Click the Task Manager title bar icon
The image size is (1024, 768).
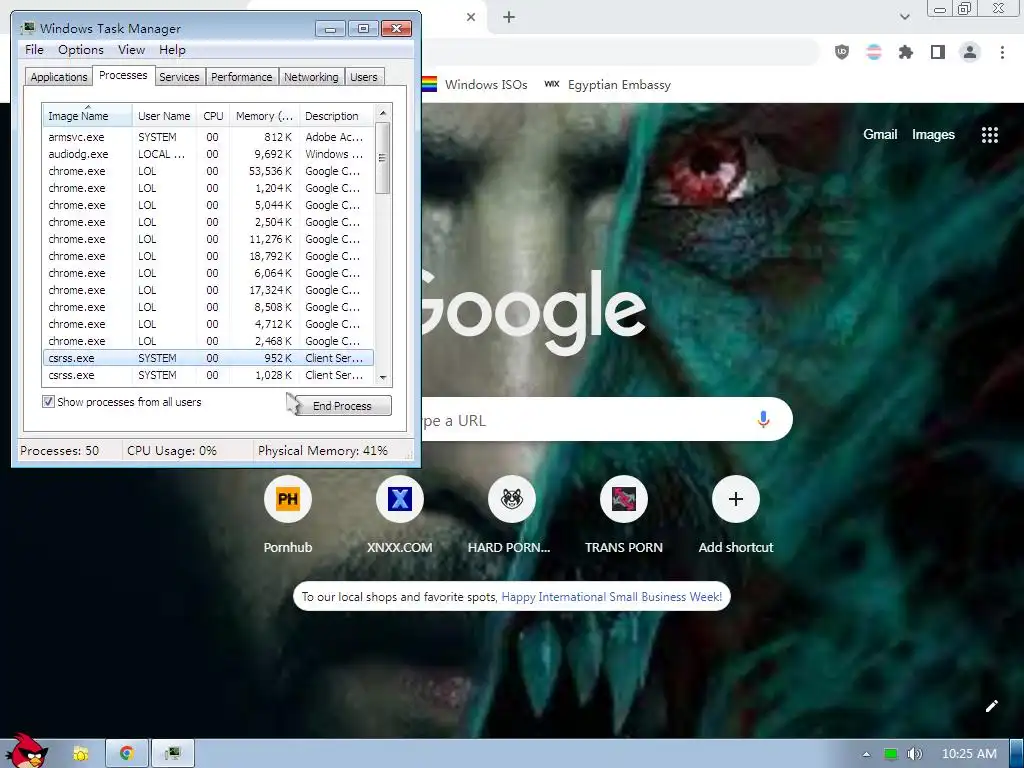tap(27, 28)
